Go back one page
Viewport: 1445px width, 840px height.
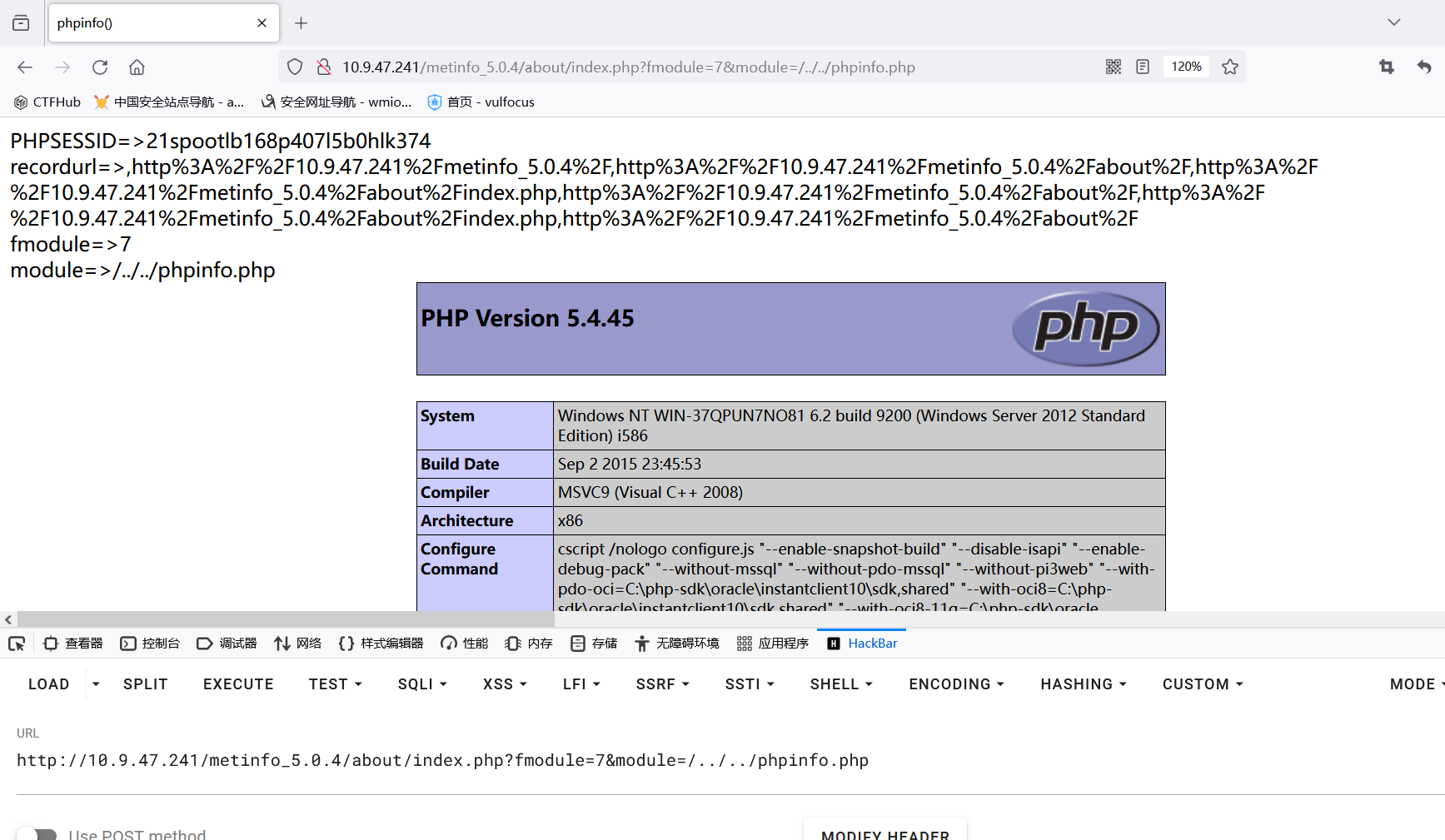[25, 67]
